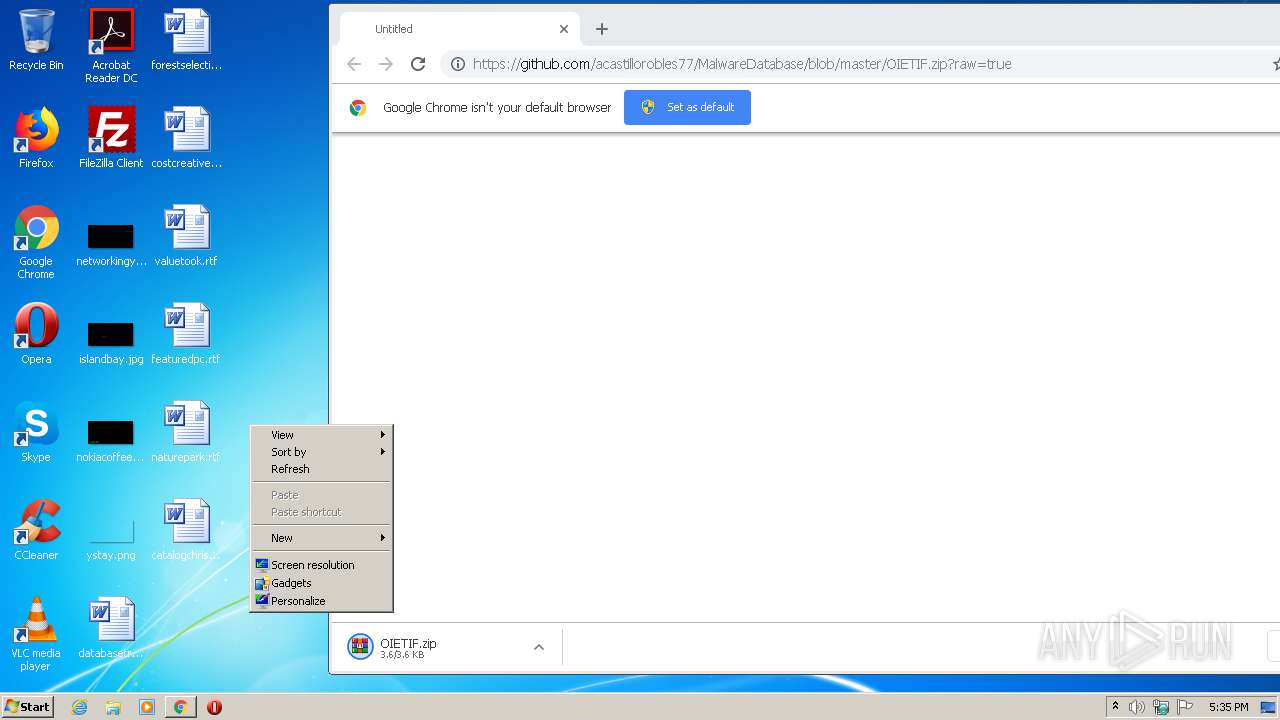Select the databasetv... document icon
Viewport: 1280px width, 720px height.
(111, 628)
